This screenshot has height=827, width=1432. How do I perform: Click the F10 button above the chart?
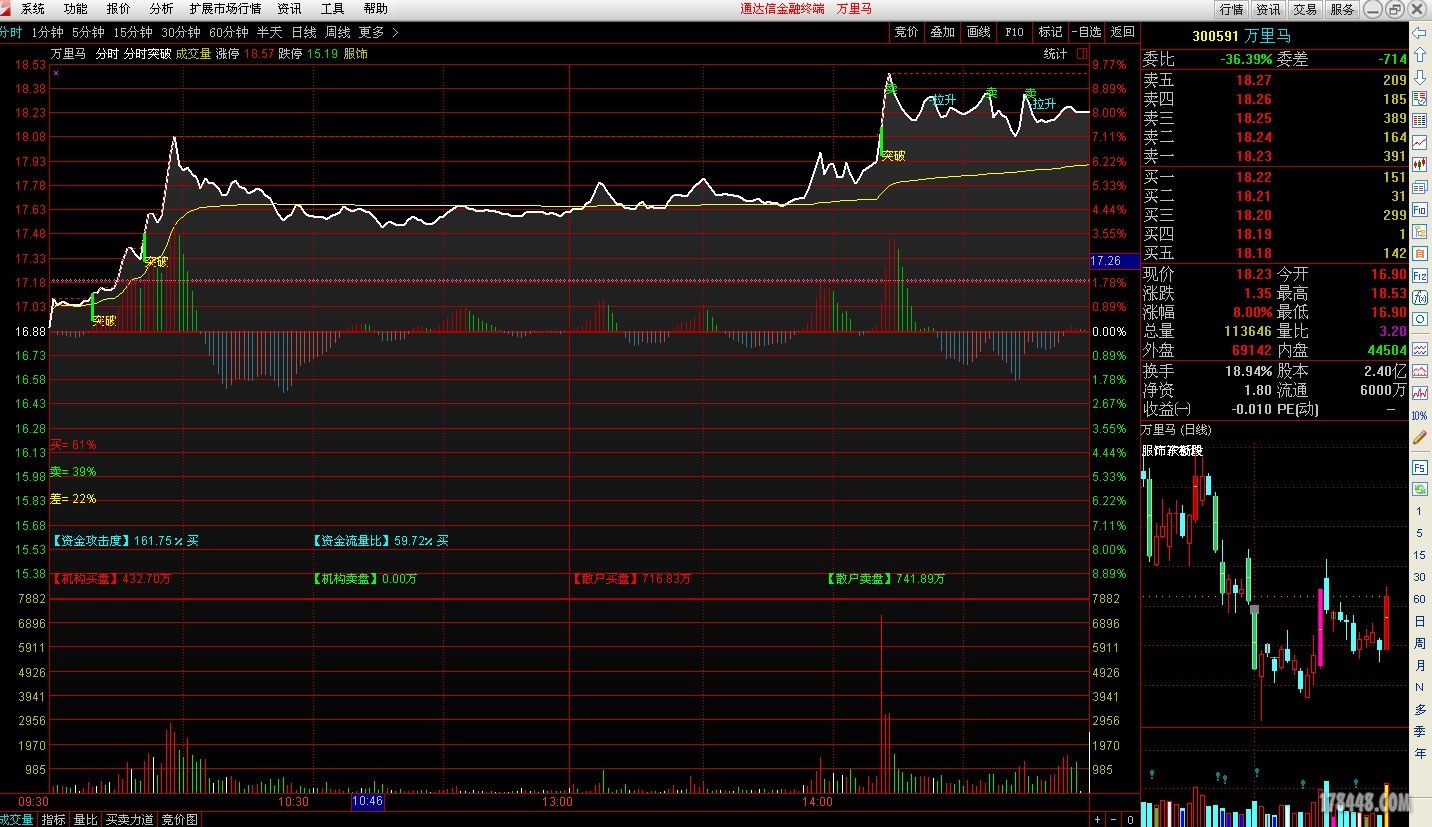point(1014,32)
